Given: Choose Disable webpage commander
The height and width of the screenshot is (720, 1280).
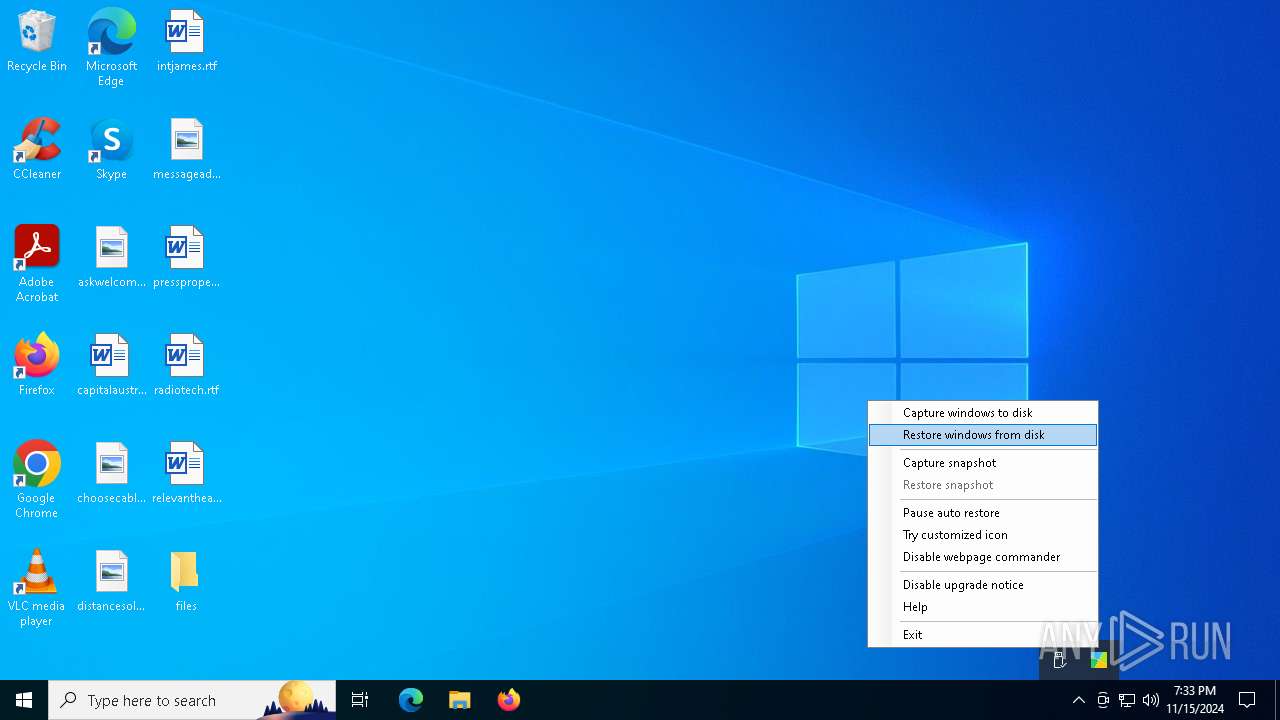Looking at the screenshot, I should (983, 557).
